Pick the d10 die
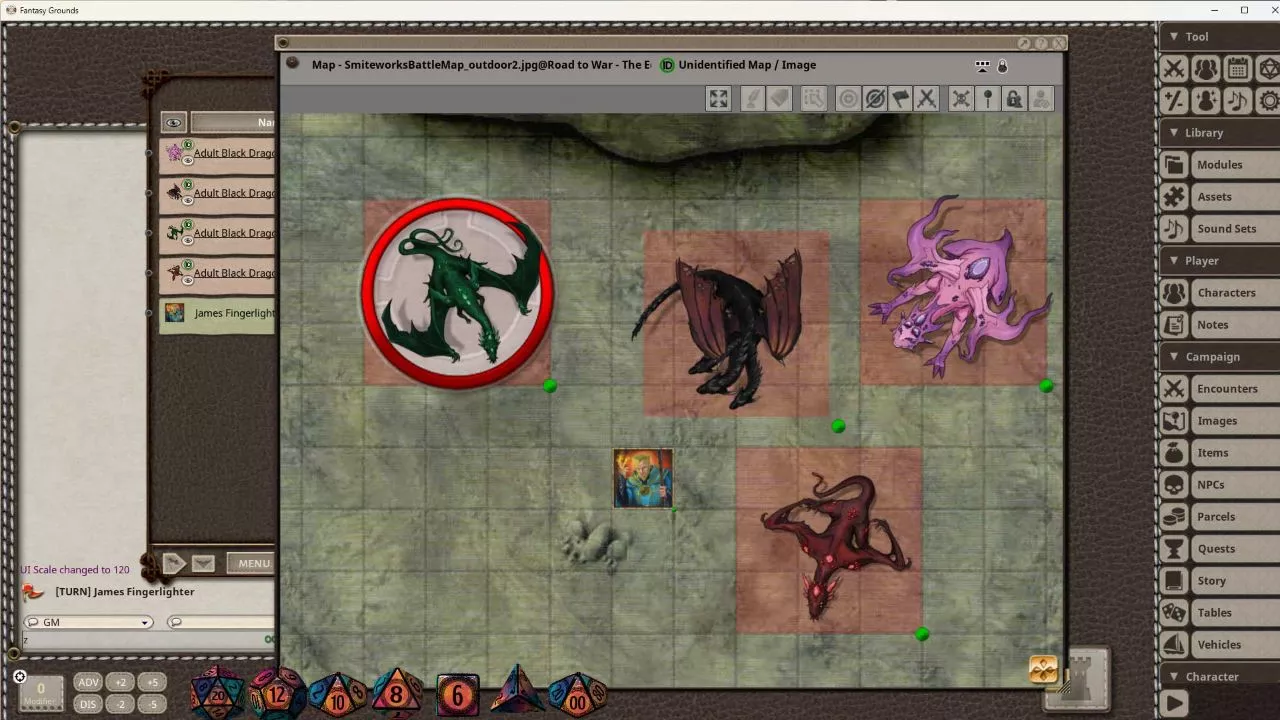 (x=337, y=694)
